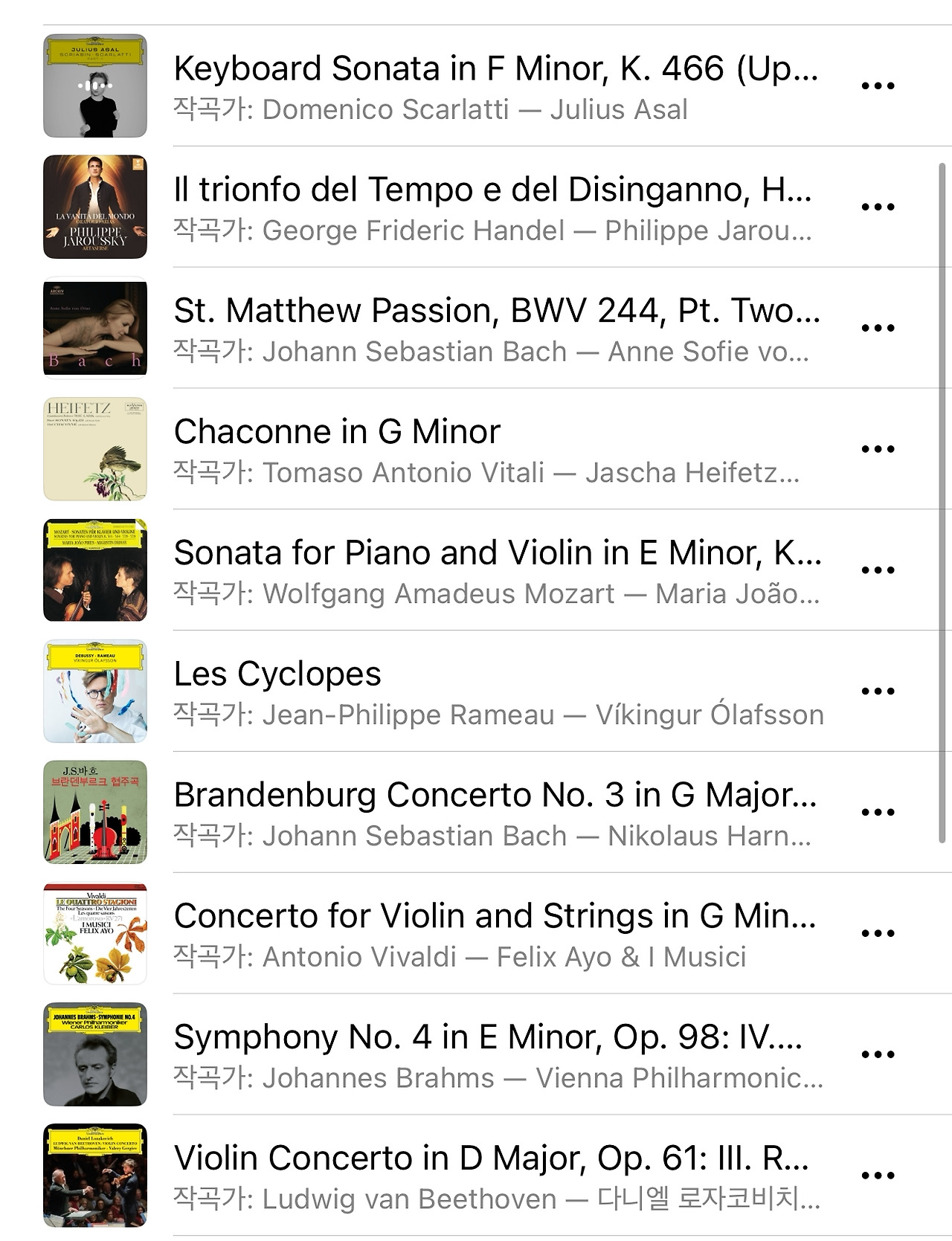Tap the Julius Asal album cover now playing
The width and height of the screenshot is (952, 1241).
[95, 86]
